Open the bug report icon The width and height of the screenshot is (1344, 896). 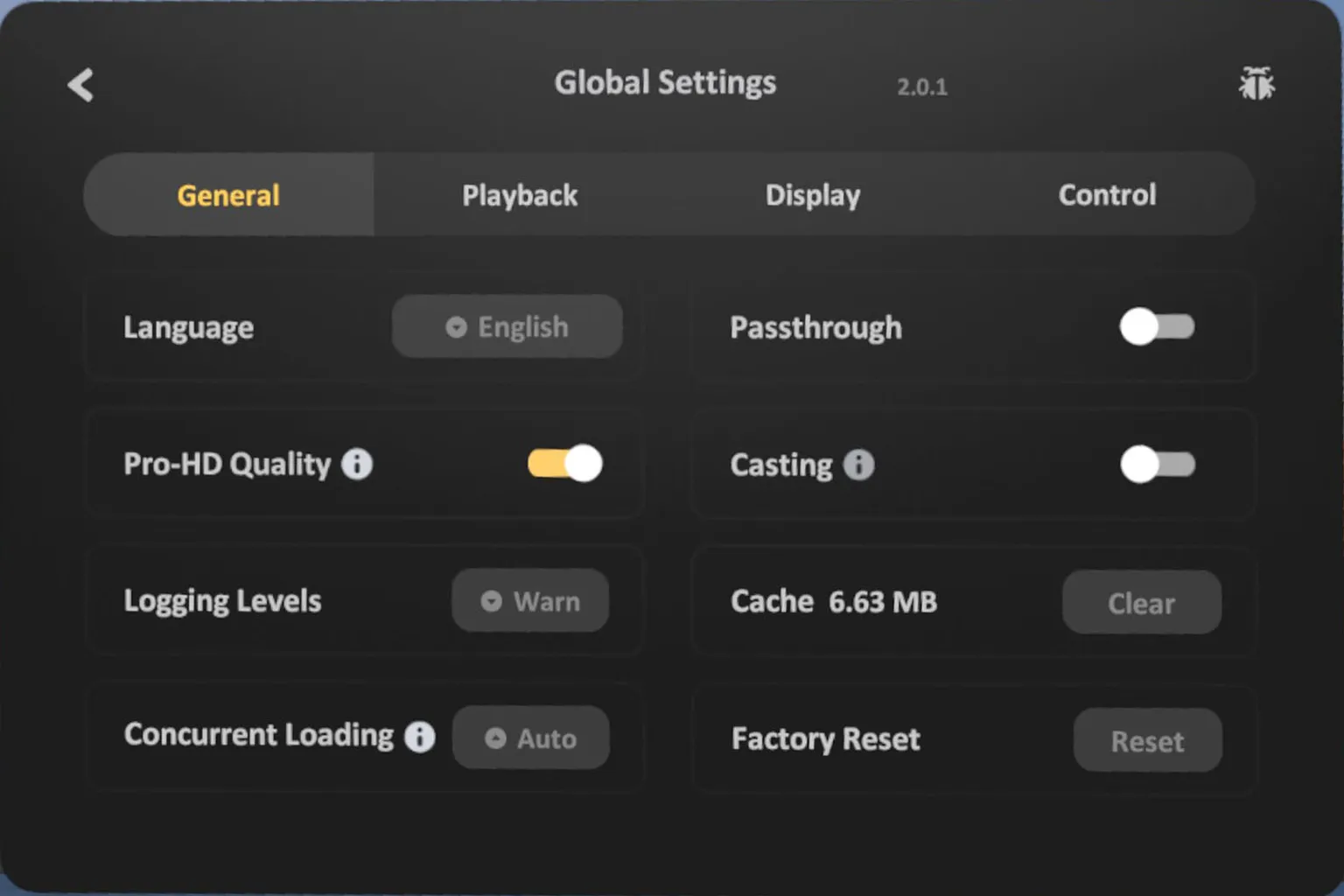click(x=1256, y=84)
